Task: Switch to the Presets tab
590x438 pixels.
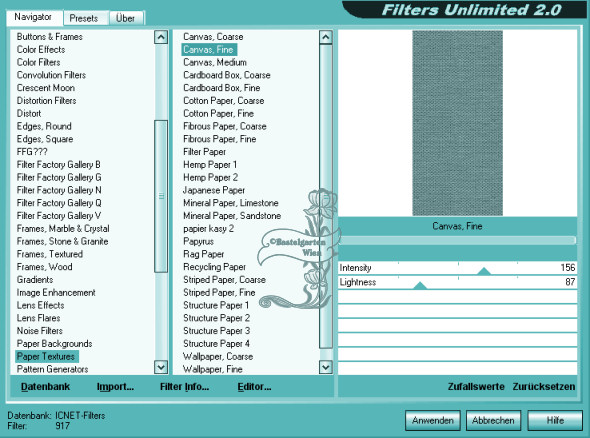Action: click(84, 18)
